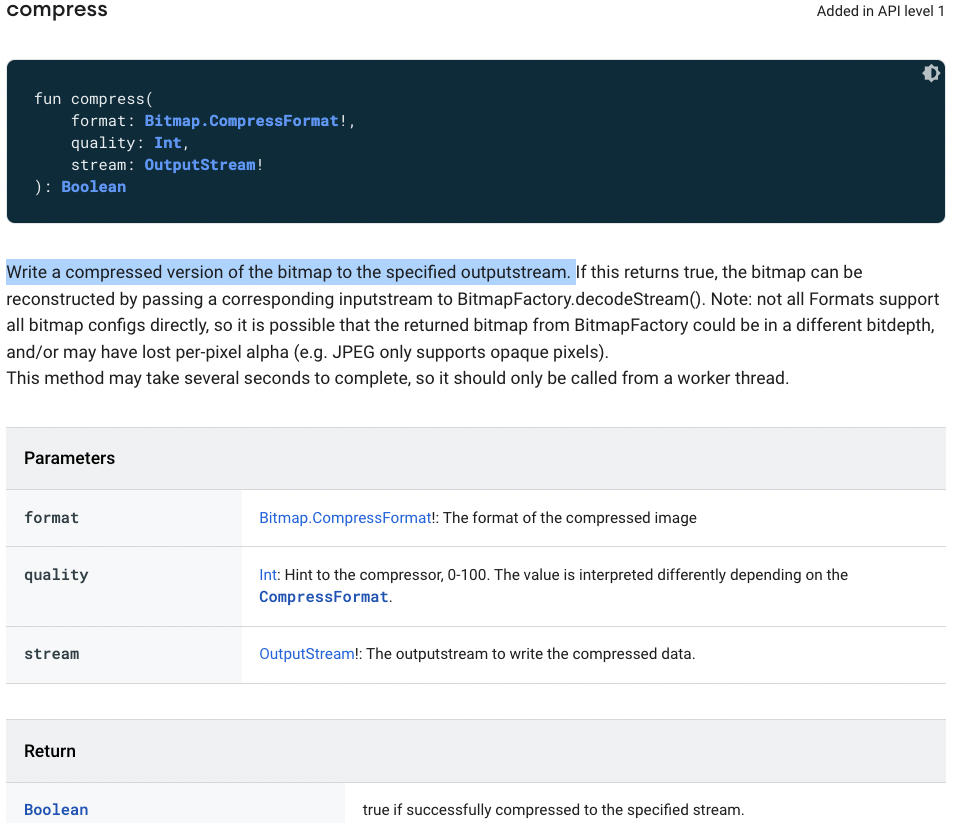Select the format parameter name cell

point(52,518)
